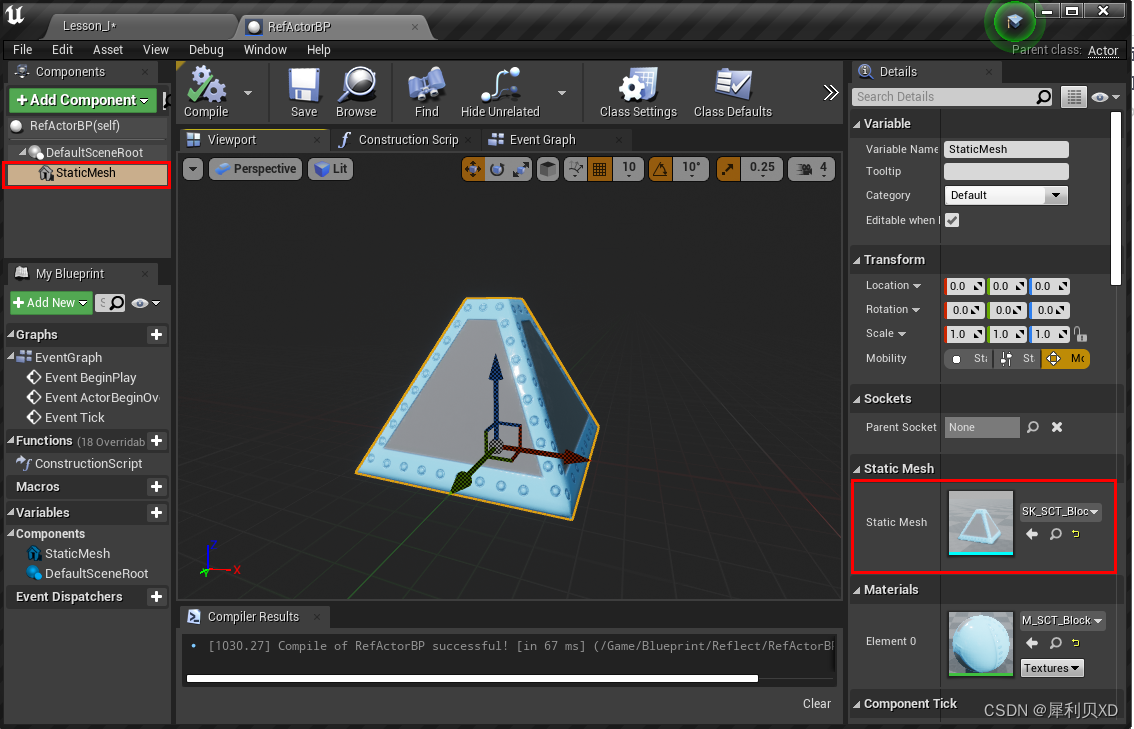Expand toolbar overflow chevrons
This screenshot has width=1134, height=729.
pyautogui.click(x=830, y=92)
